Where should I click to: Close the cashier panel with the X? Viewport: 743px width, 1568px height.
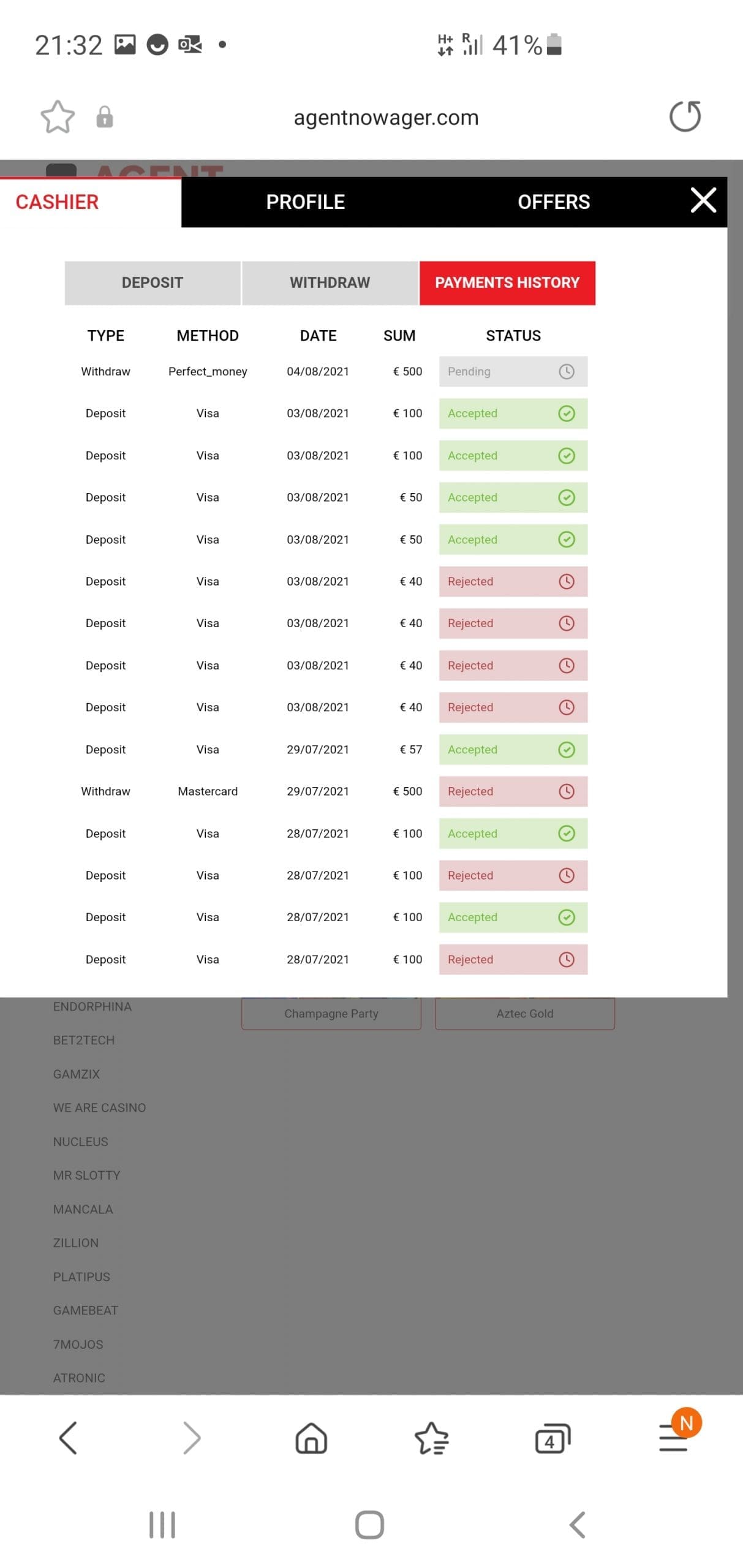(703, 200)
